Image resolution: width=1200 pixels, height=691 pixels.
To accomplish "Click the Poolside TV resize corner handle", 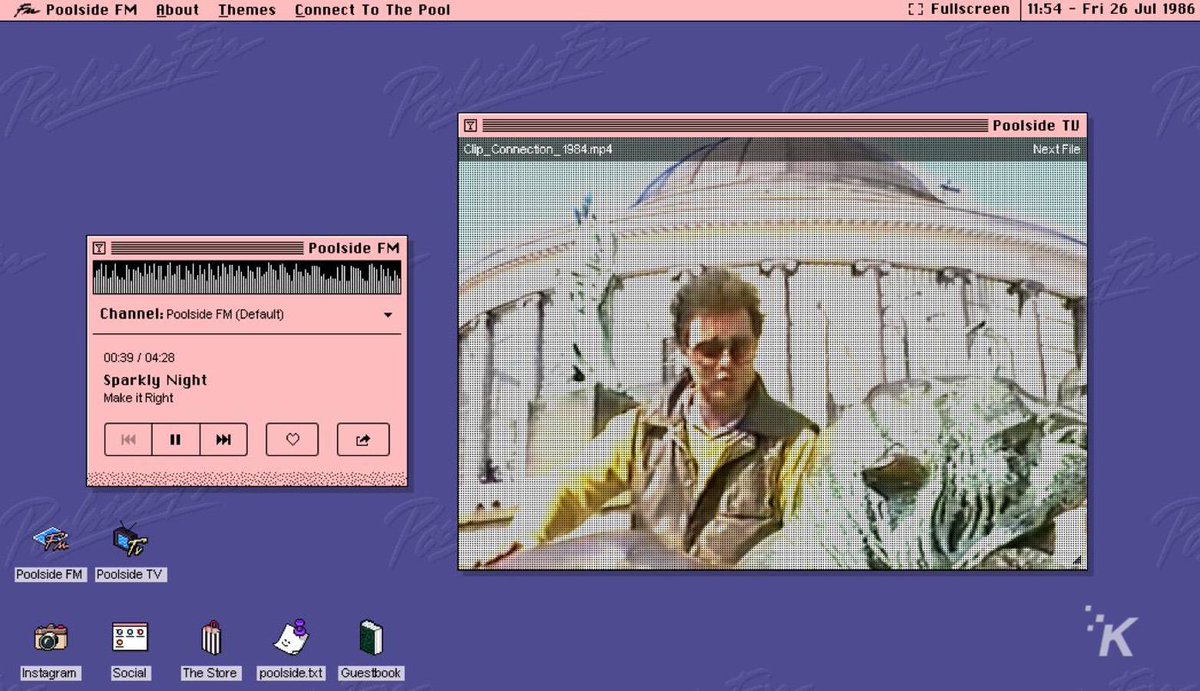I will [x=1078, y=561].
